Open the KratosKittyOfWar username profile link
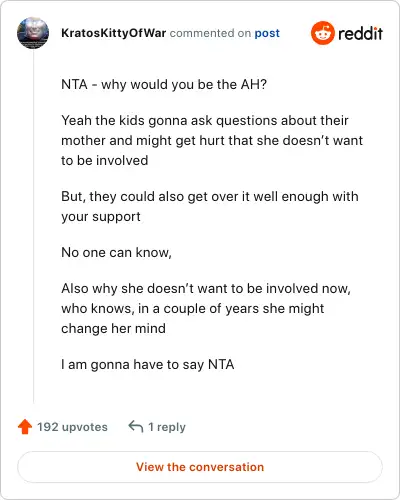The height and width of the screenshot is (500, 400). tap(114, 33)
